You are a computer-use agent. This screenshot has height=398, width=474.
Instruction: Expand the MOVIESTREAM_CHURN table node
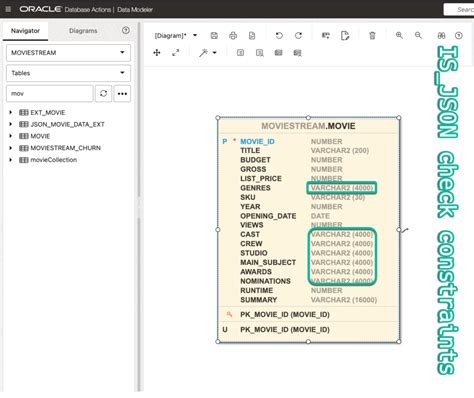point(10,148)
